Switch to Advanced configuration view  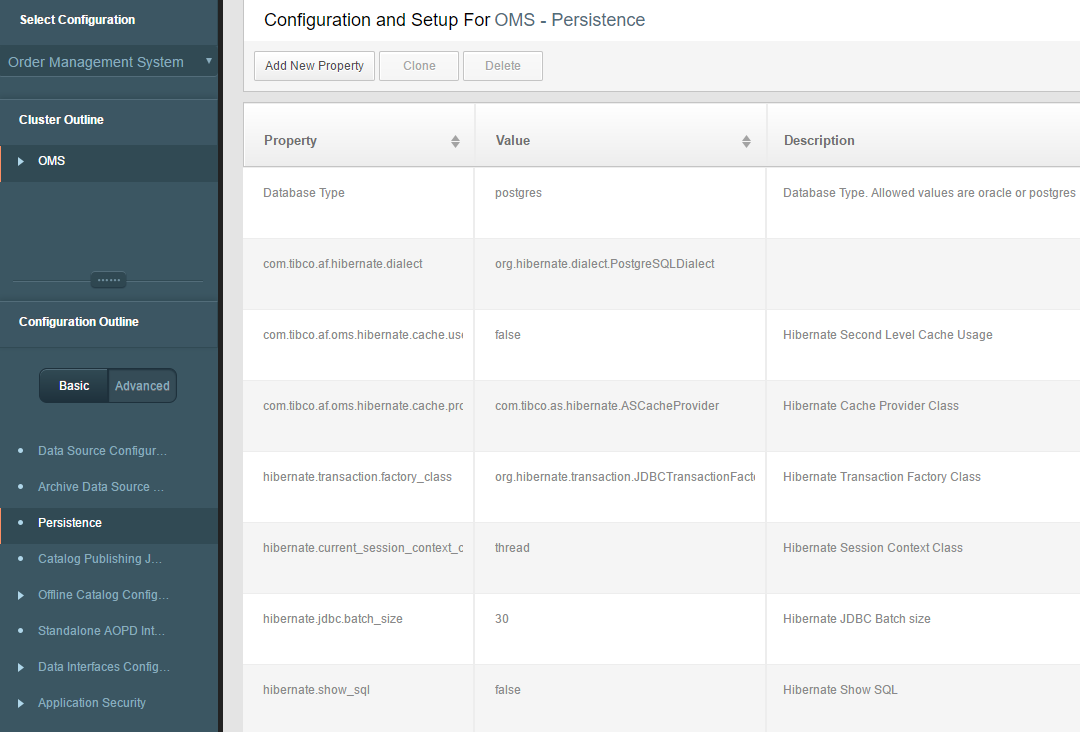click(142, 386)
